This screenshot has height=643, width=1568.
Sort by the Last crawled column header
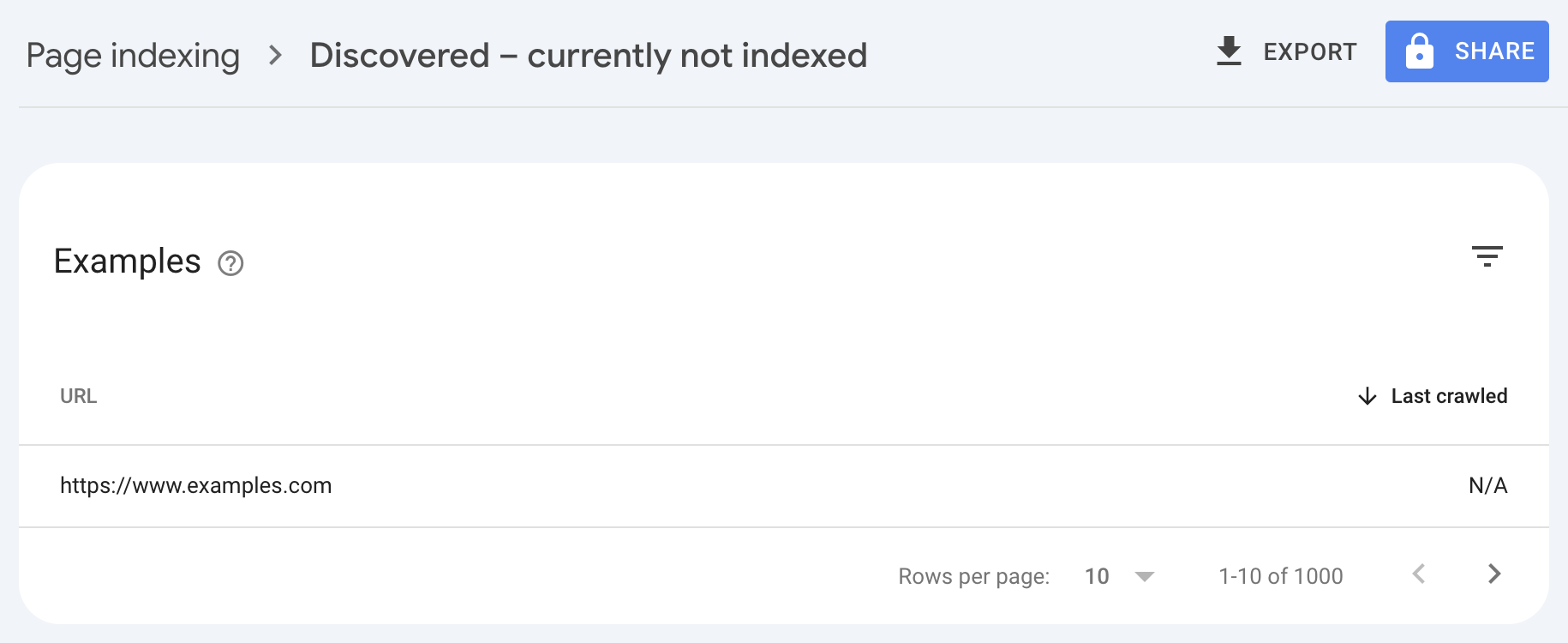1449,396
